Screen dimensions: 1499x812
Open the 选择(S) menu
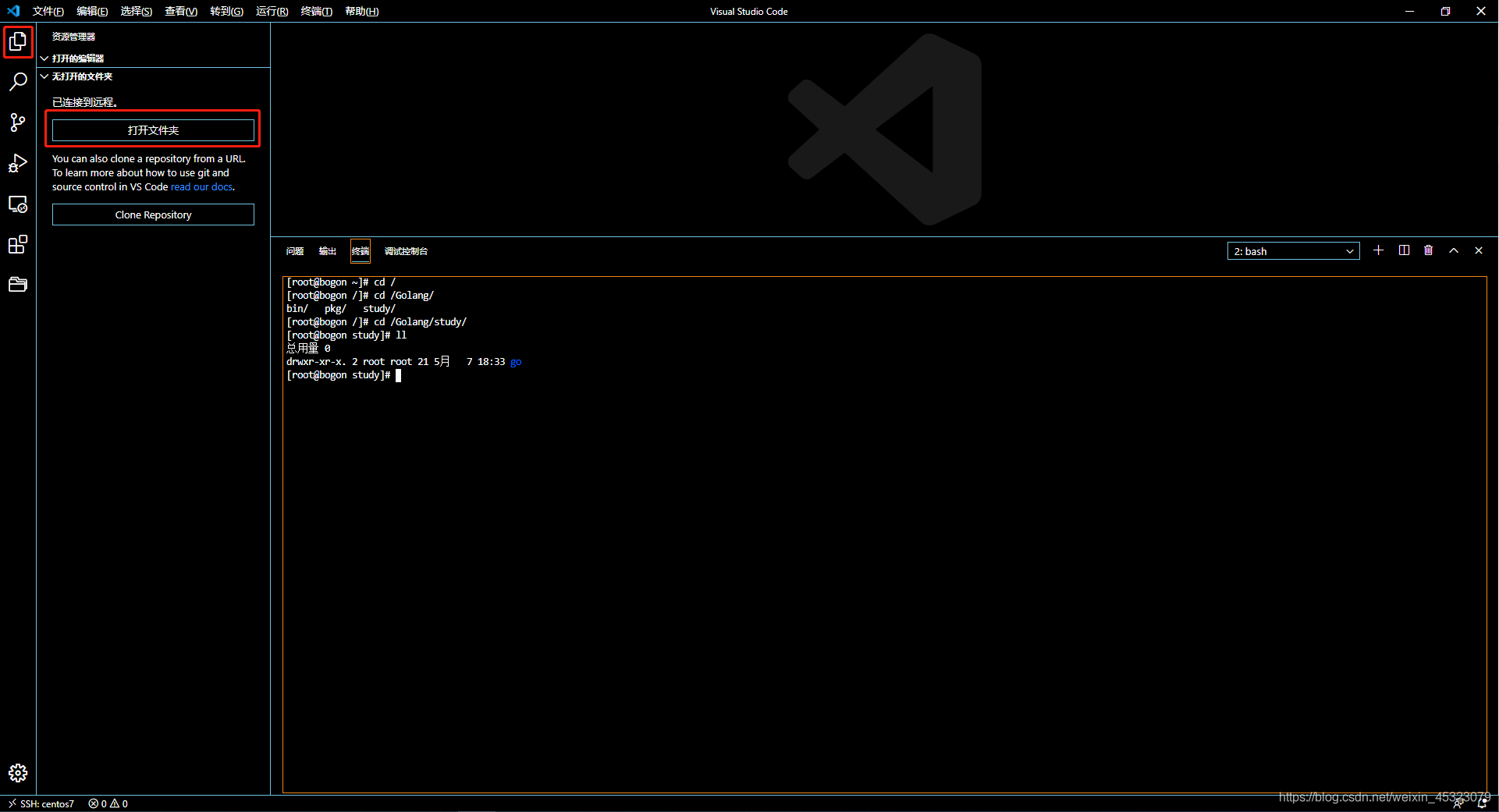137,11
